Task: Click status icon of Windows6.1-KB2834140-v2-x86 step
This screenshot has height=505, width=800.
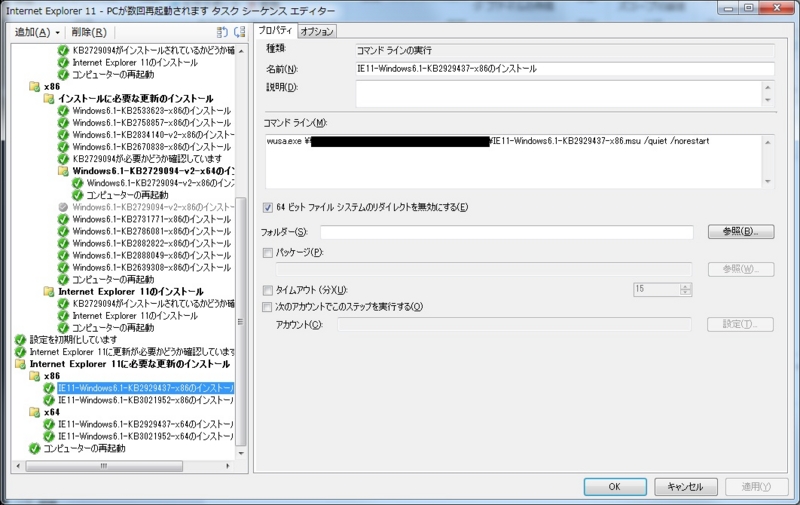Action: click(63, 135)
